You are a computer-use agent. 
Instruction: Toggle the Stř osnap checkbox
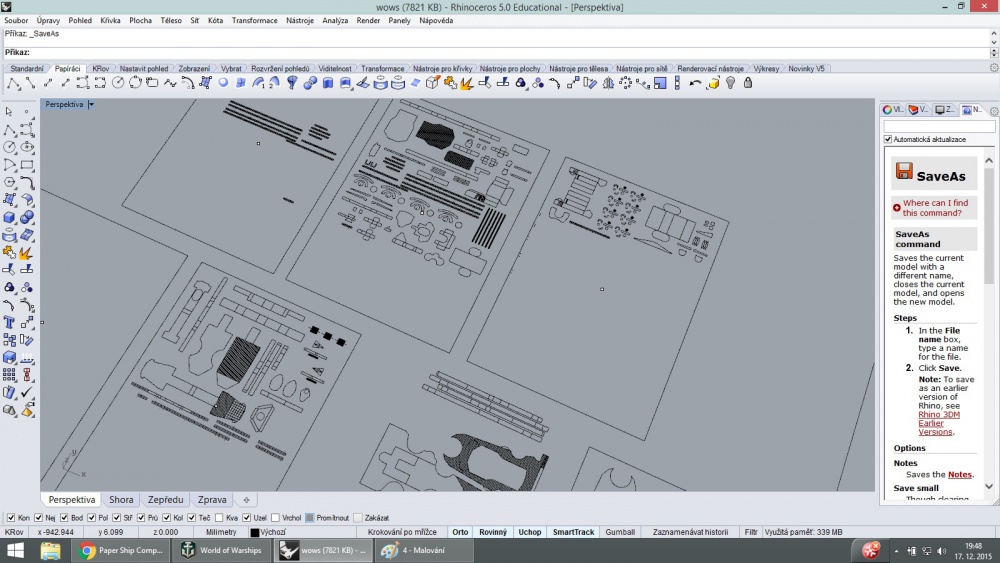click(116, 518)
